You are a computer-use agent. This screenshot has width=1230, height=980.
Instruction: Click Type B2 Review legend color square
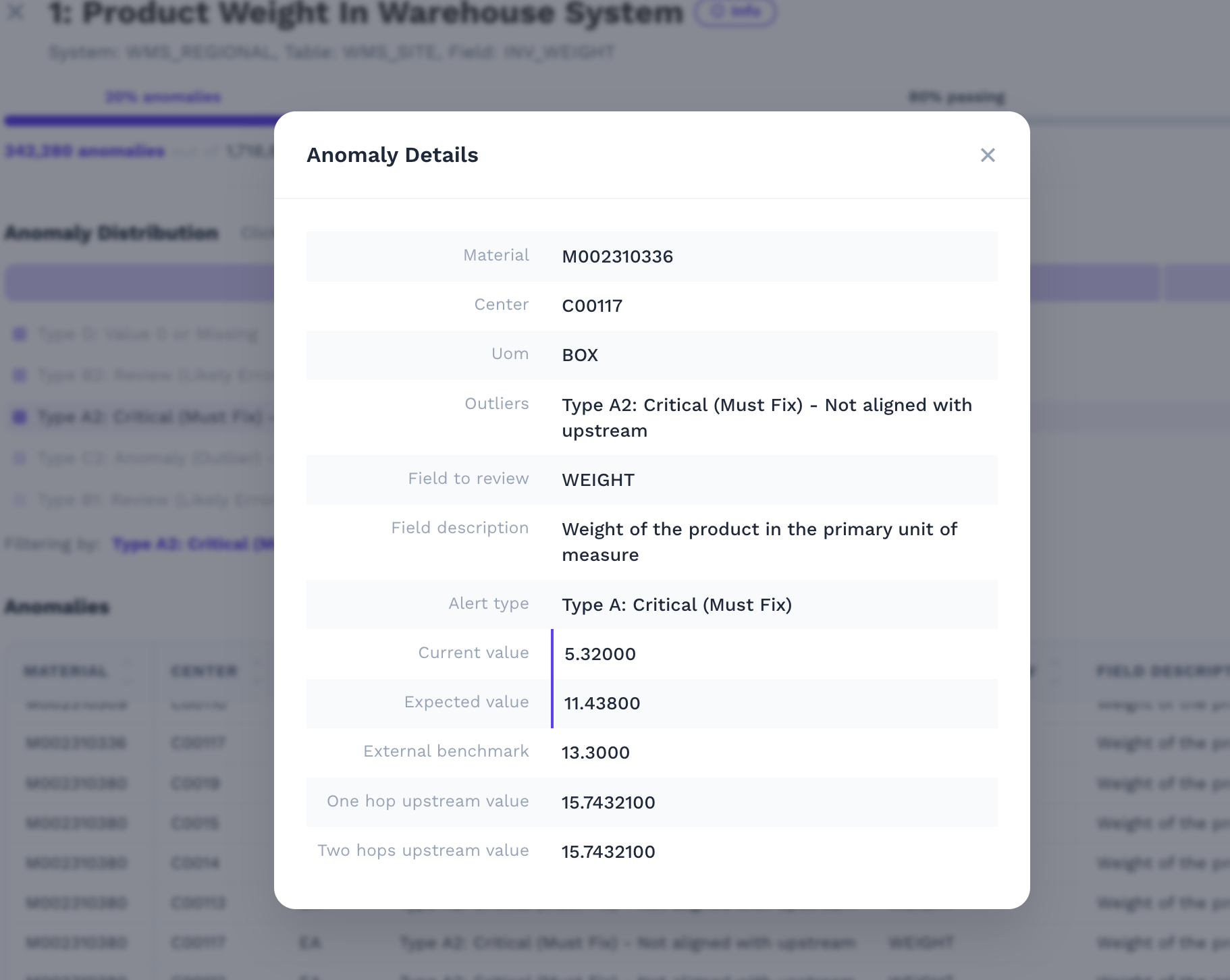point(20,375)
